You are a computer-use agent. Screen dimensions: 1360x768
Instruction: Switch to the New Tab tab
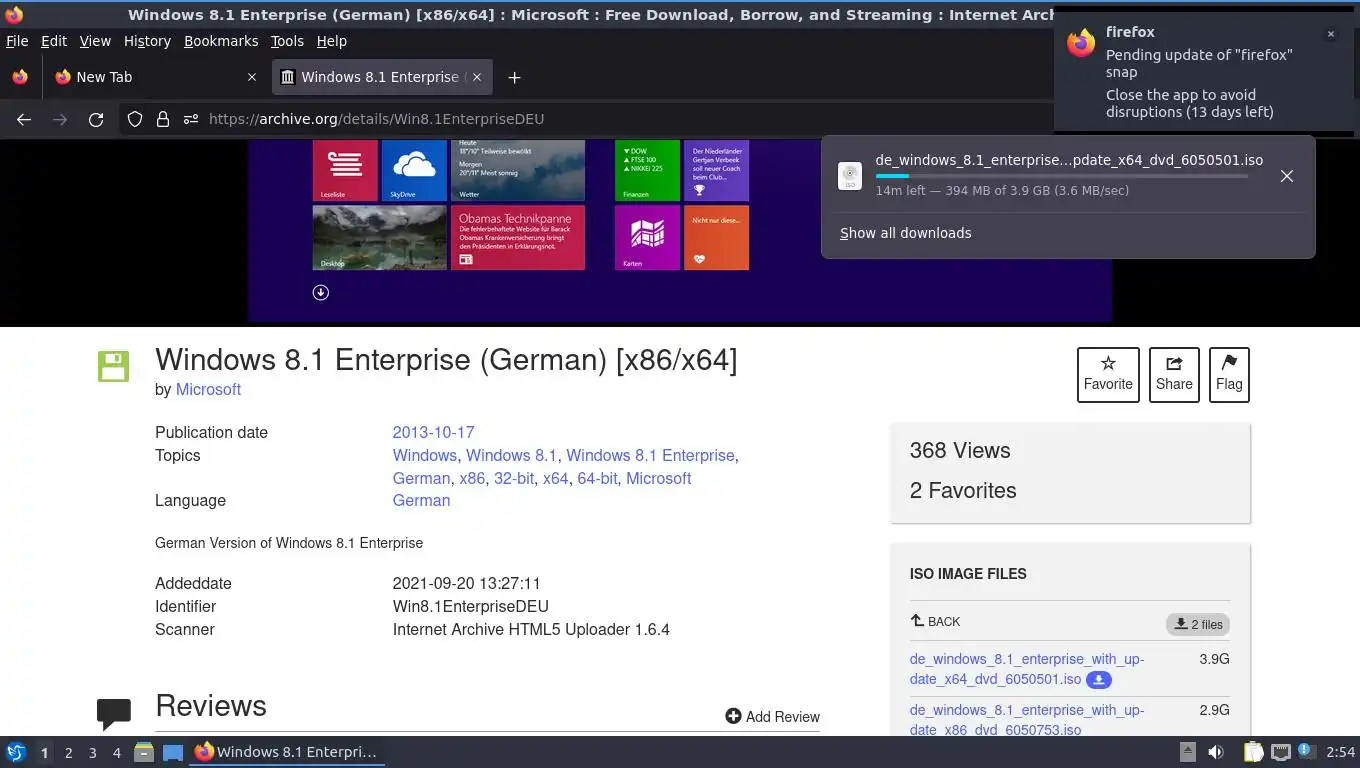click(x=155, y=77)
